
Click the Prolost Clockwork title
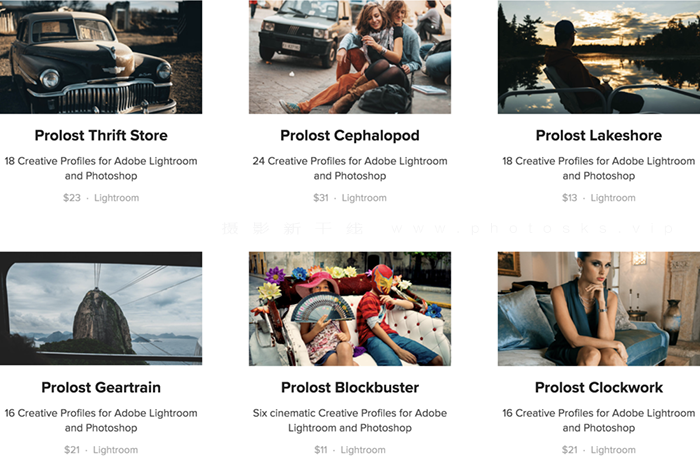599,387
